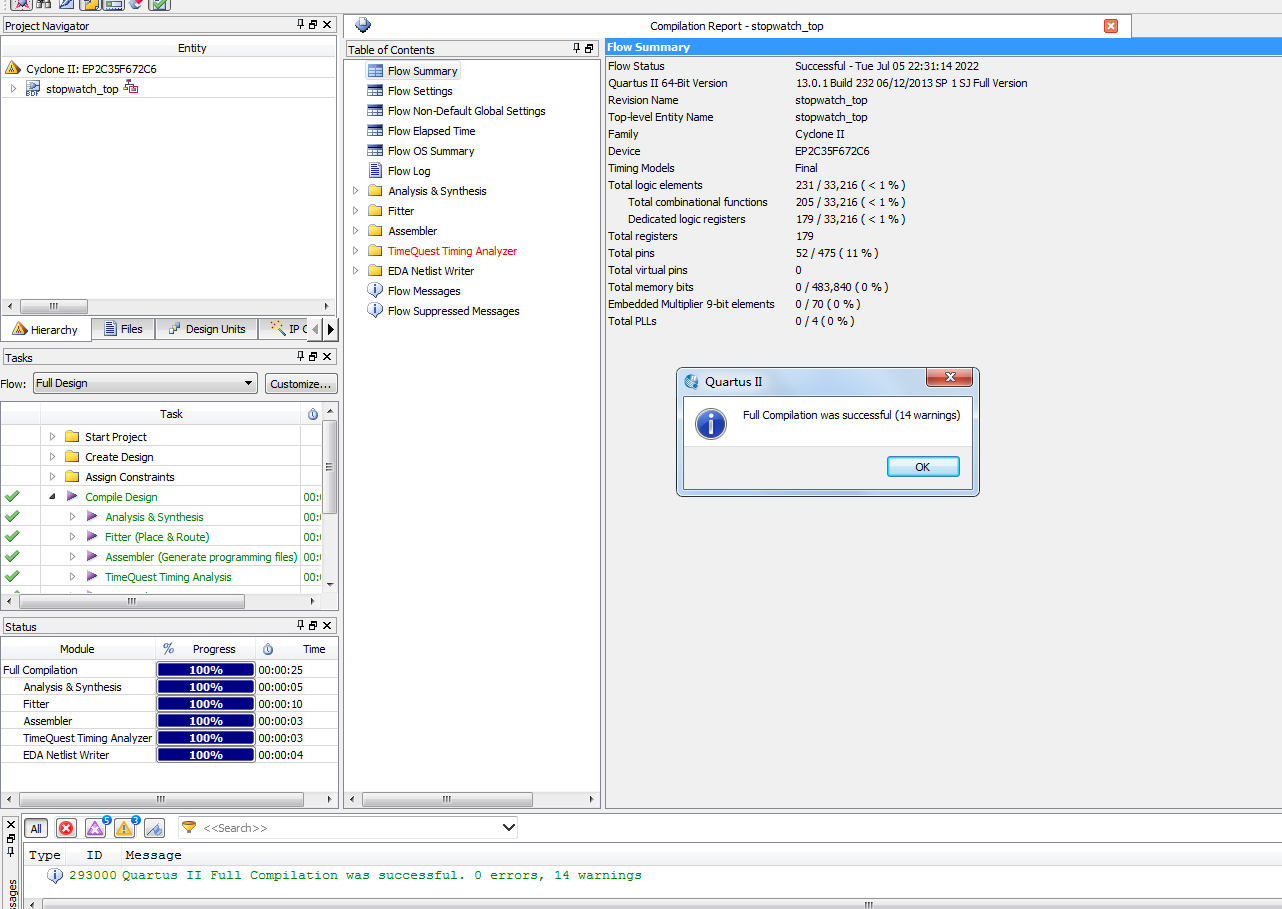The width and height of the screenshot is (1282, 909).
Task: Click the EDA Netlist Writer progress bar
Action: click(x=206, y=755)
